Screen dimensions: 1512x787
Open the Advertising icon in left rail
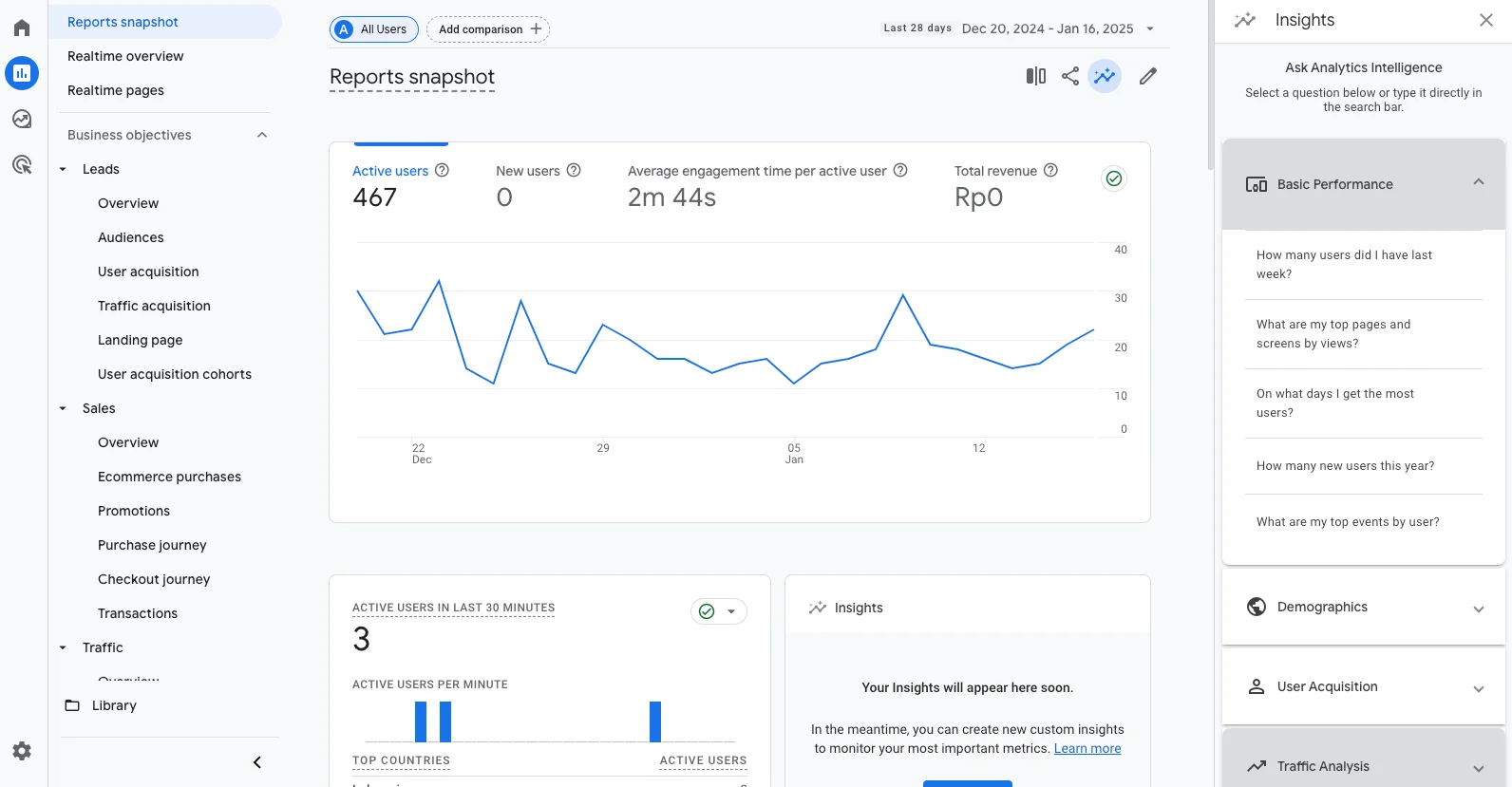click(22, 164)
